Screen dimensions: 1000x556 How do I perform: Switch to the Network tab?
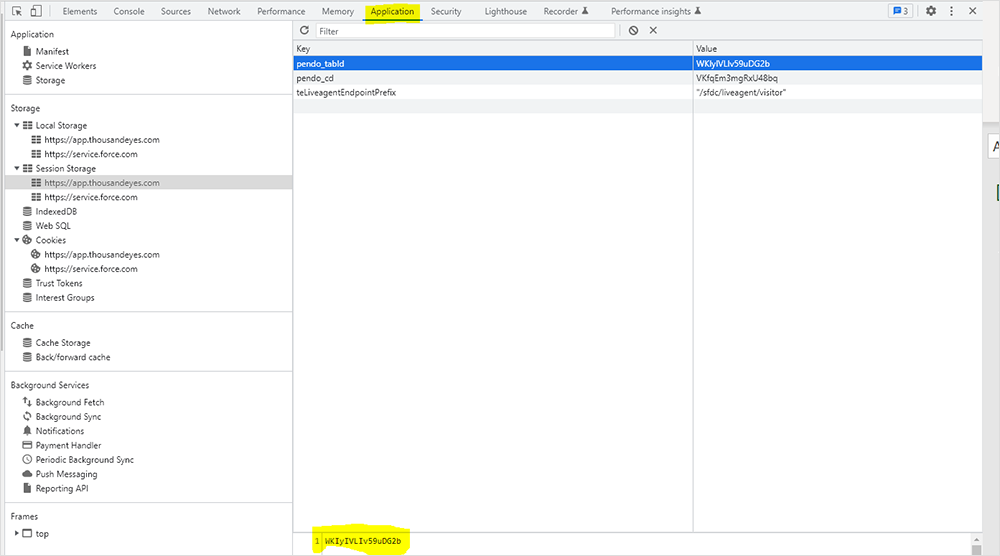[224, 11]
